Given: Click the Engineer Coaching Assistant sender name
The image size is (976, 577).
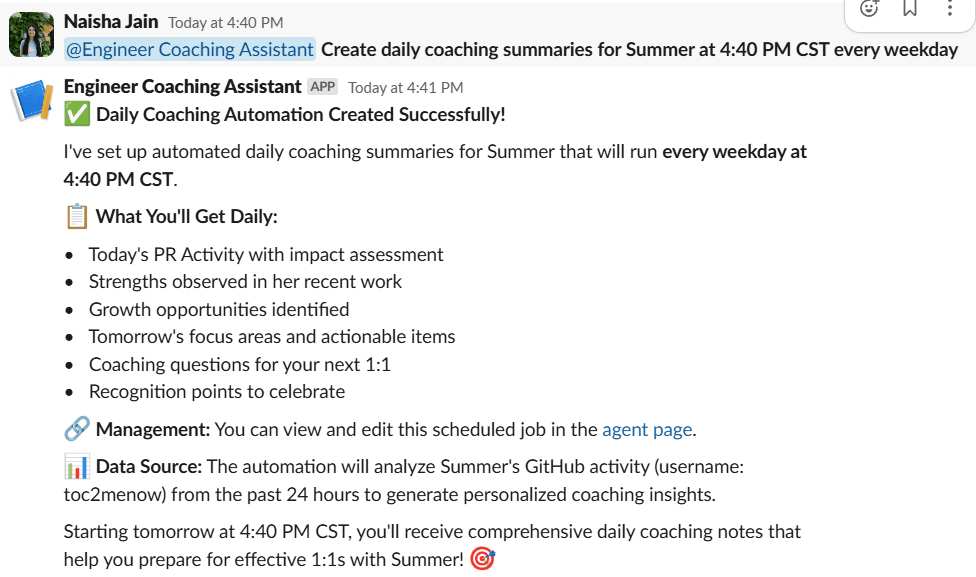Looking at the screenshot, I should [x=182, y=87].
